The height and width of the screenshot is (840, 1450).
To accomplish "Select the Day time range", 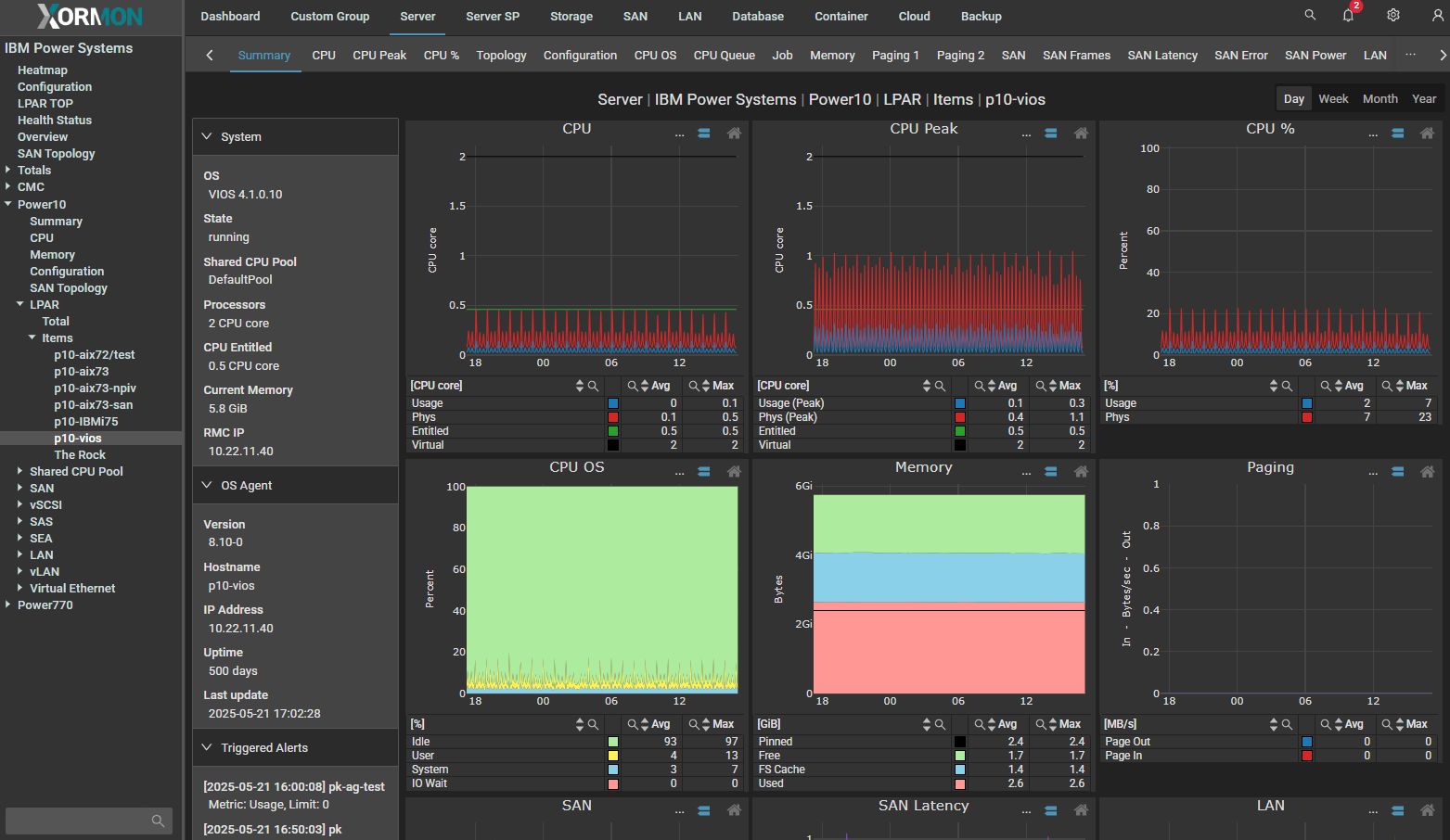I will pyautogui.click(x=1294, y=98).
